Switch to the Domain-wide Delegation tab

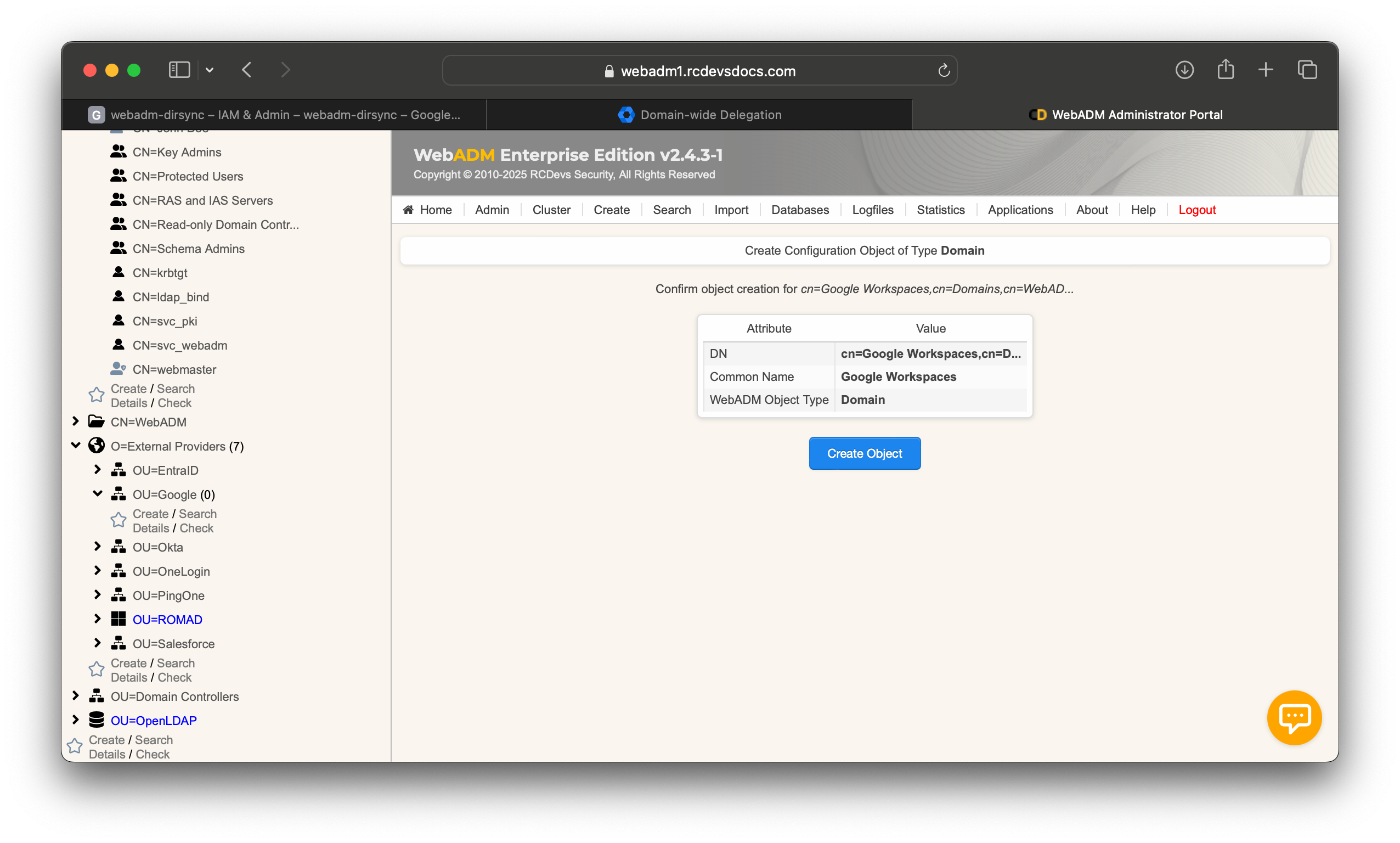click(699, 115)
